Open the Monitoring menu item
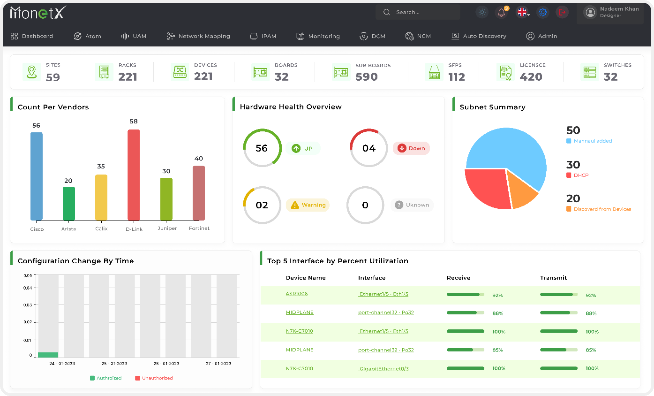654x396 pixels. [318, 36]
